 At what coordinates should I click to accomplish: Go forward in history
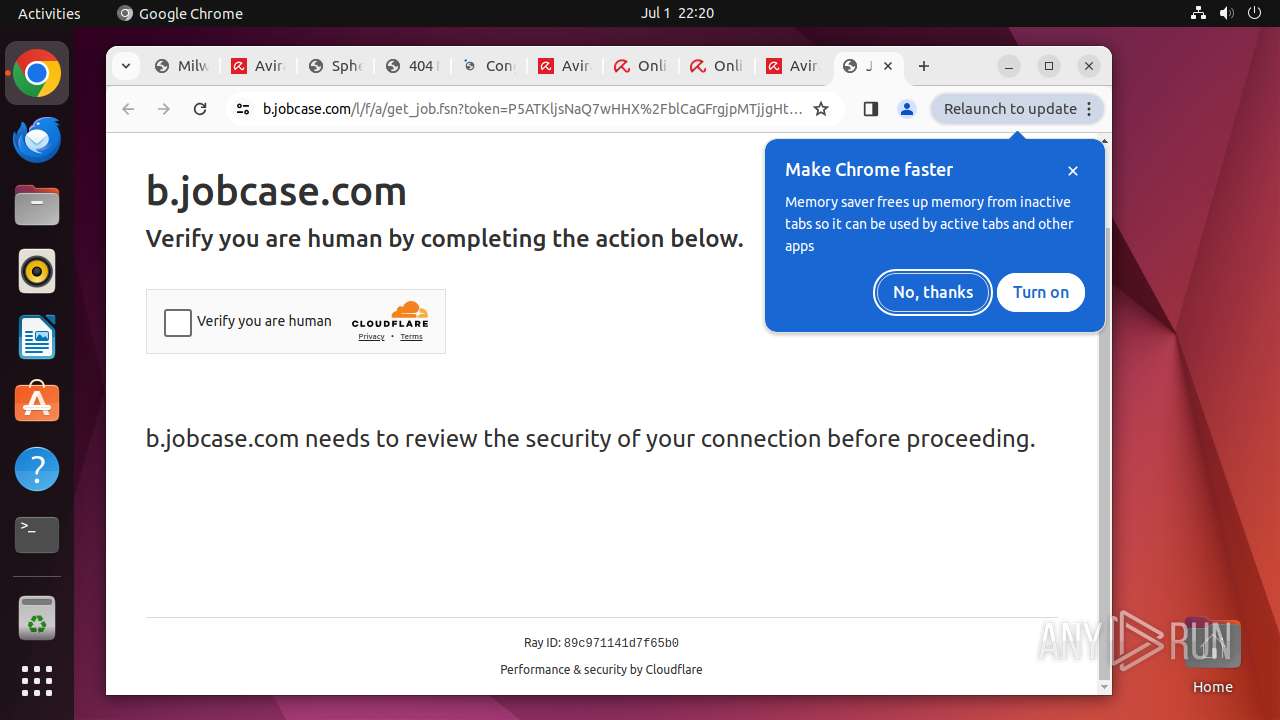(164, 109)
